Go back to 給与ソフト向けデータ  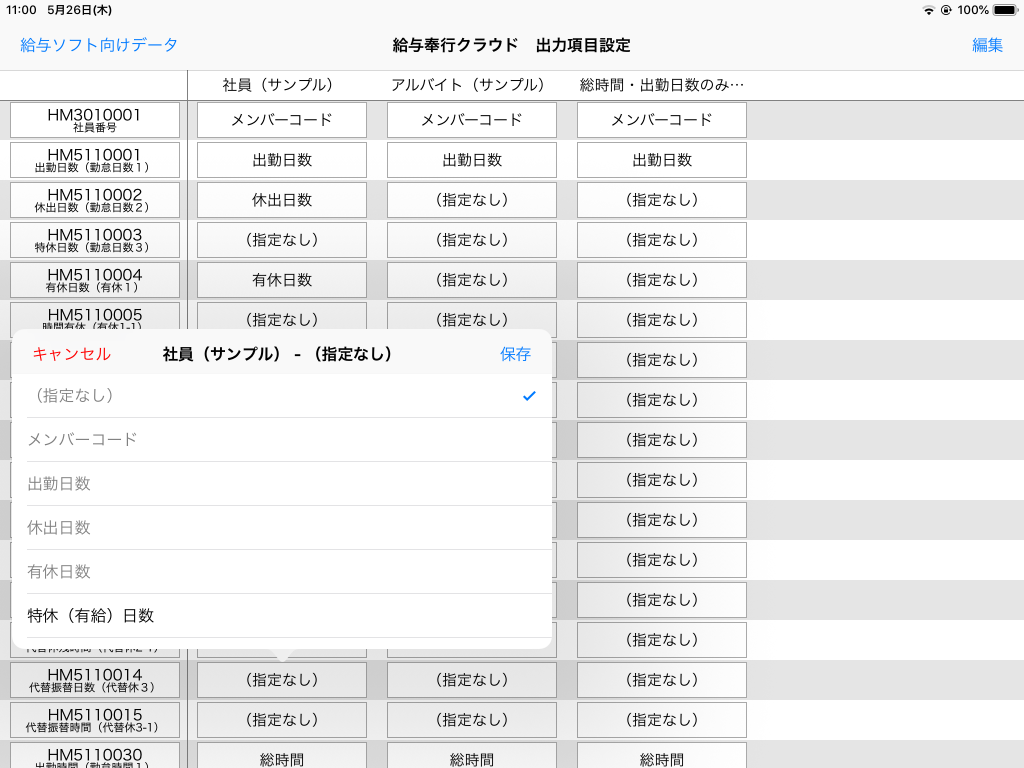(x=99, y=45)
